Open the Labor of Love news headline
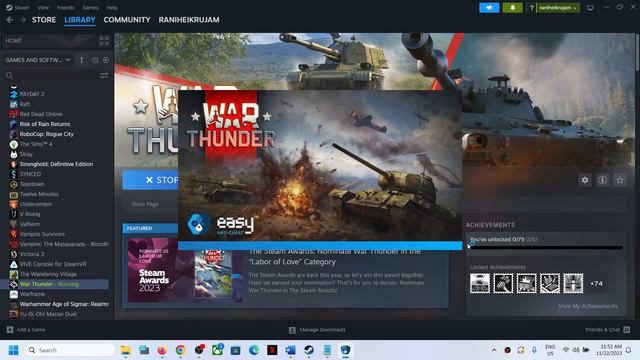The image size is (640, 360). (x=335, y=256)
